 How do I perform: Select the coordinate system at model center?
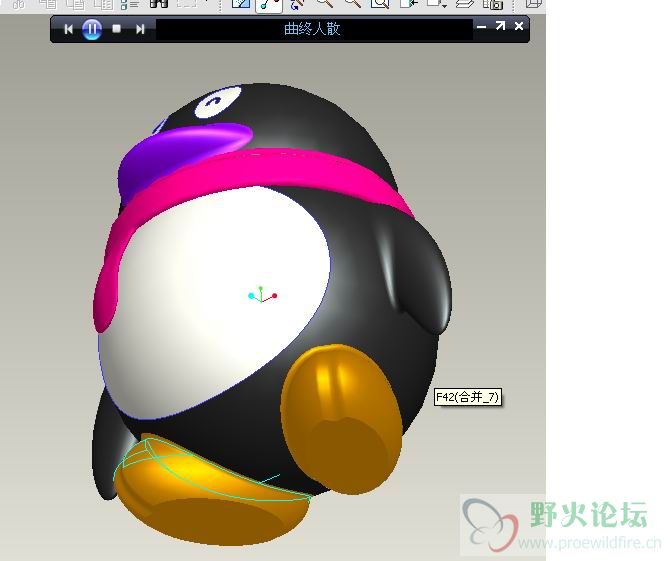262,295
